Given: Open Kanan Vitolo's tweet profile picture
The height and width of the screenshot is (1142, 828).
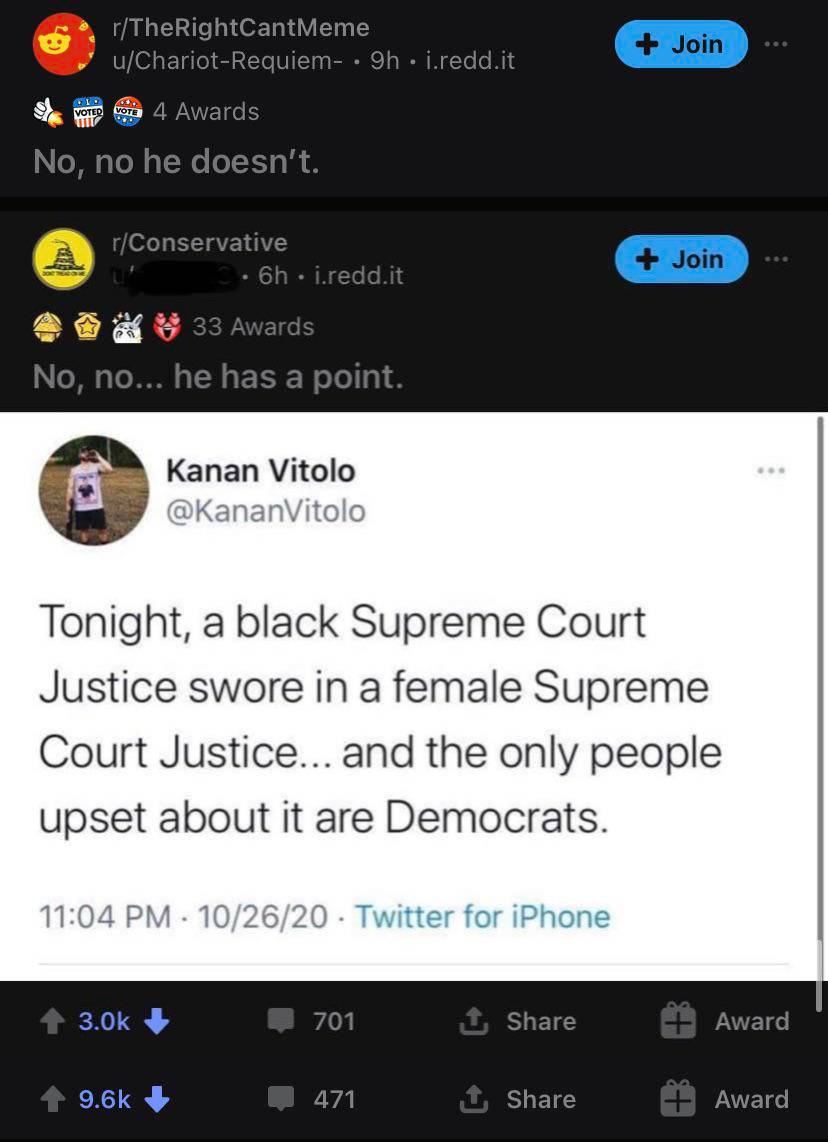Looking at the screenshot, I should tap(92, 490).
